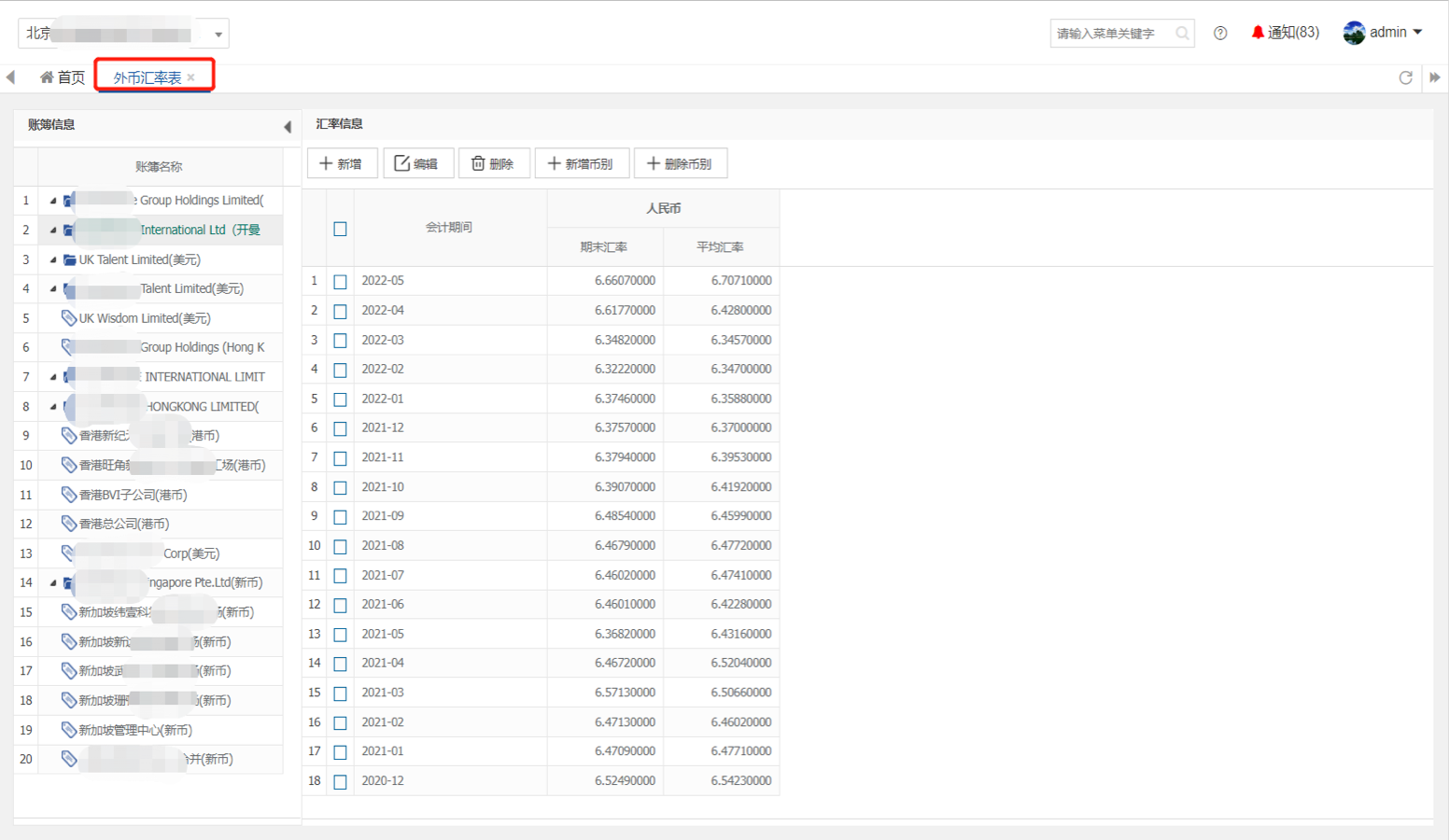
Task: Select UK Wisdom Limited(美元) ledger
Action: pyautogui.click(x=144, y=318)
